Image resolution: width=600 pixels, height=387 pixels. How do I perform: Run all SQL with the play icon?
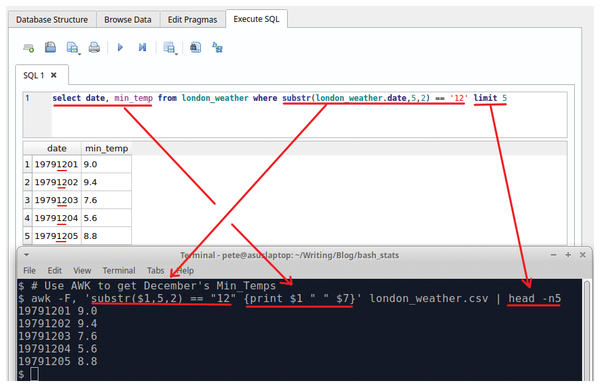(x=120, y=47)
